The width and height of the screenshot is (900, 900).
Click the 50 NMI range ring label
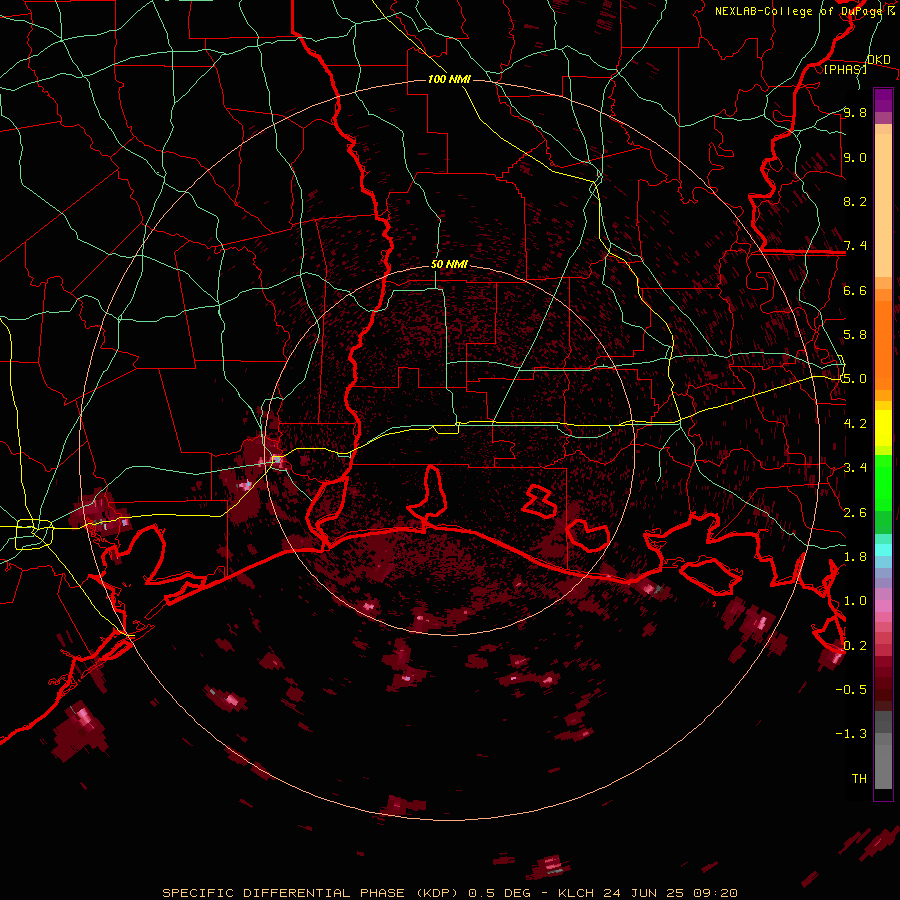point(449,264)
